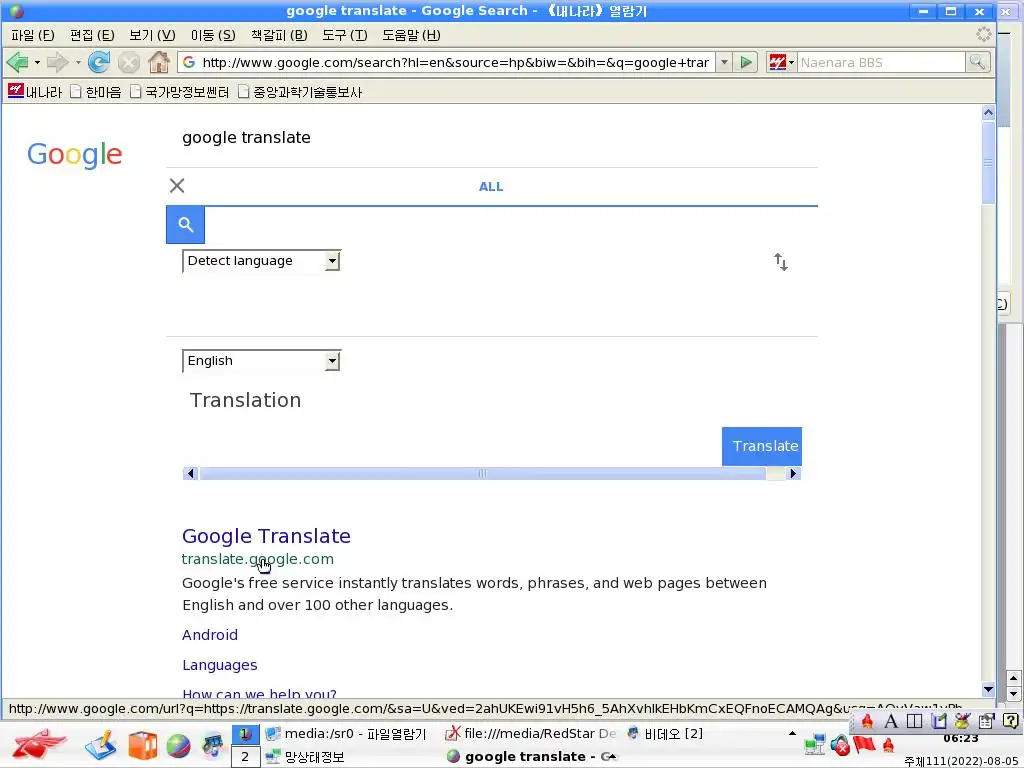Screen dimensions: 1024x768
Task: Click the red flag tray icon
Action: [863, 744]
